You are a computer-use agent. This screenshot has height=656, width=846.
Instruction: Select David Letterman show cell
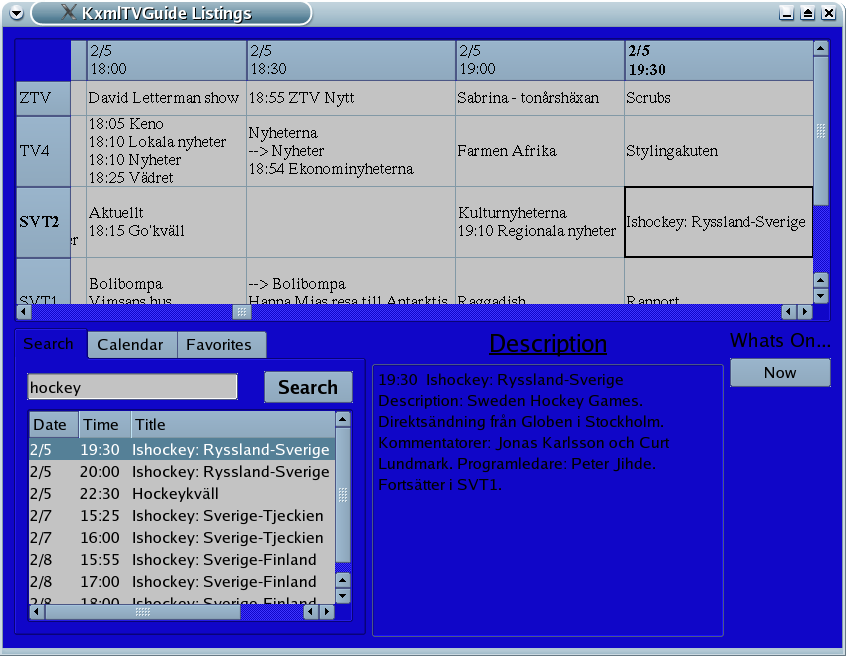[167, 98]
